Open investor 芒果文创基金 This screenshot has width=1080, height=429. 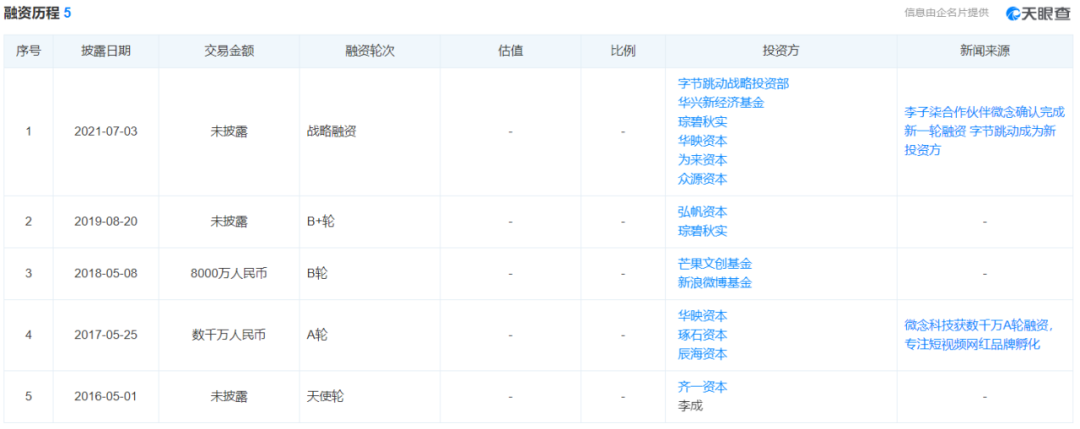pos(715,264)
